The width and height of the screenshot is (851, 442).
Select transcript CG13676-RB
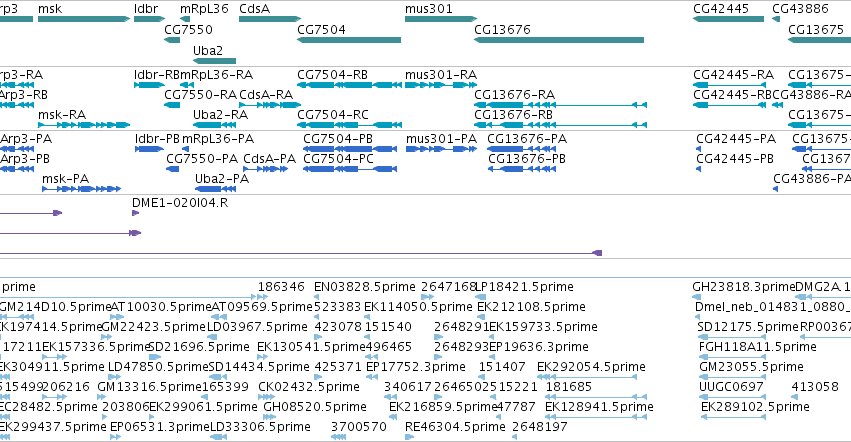pos(561,125)
